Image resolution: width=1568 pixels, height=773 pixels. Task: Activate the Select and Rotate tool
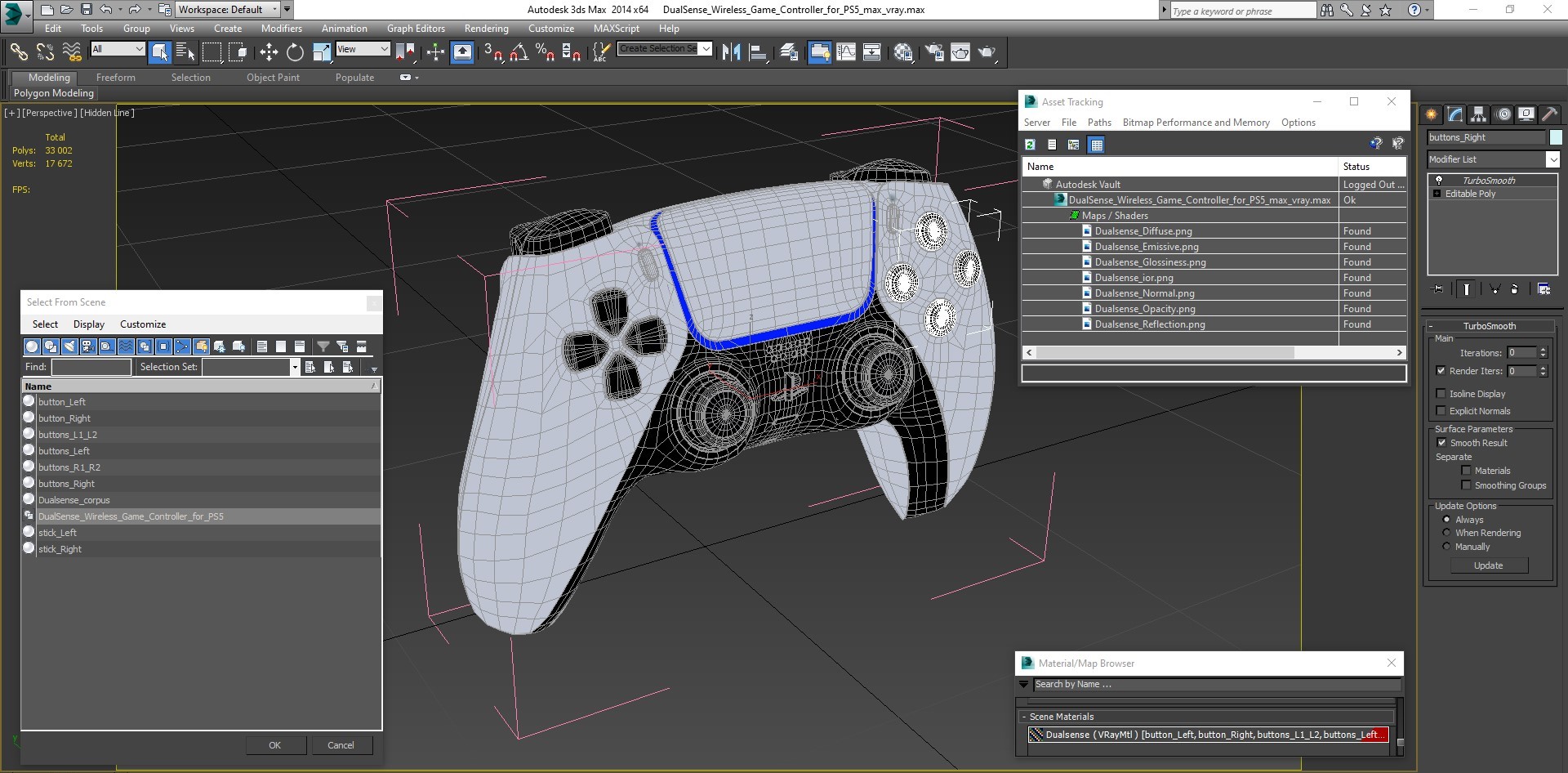point(295,52)
